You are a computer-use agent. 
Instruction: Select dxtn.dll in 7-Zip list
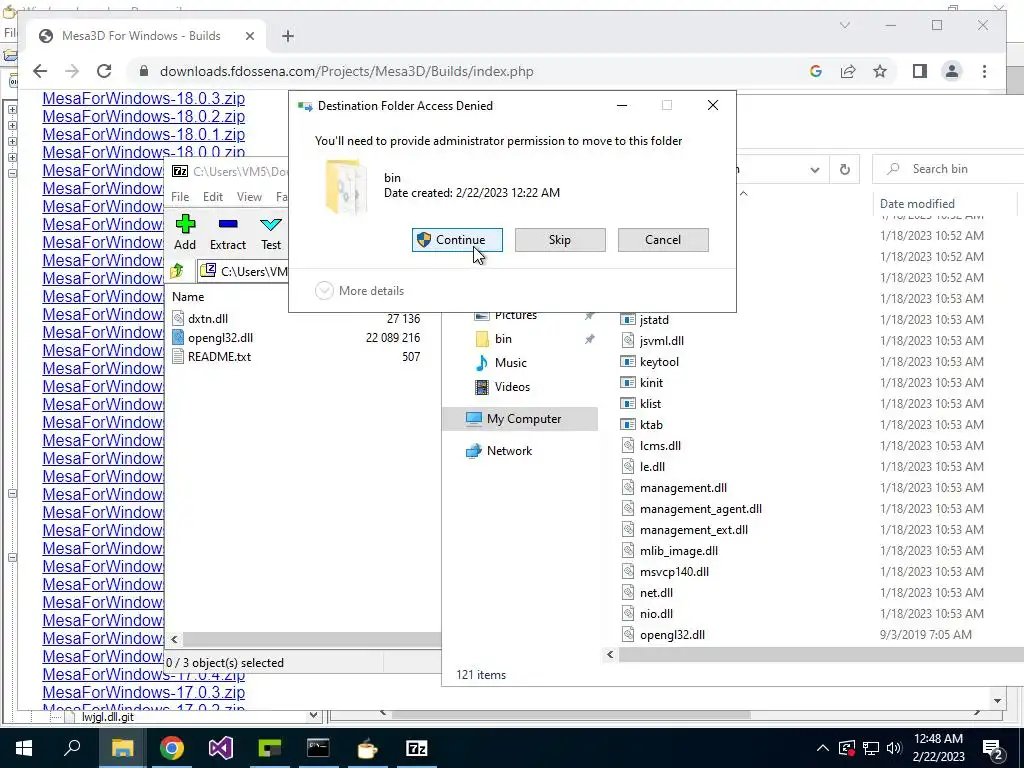(208, 319)
